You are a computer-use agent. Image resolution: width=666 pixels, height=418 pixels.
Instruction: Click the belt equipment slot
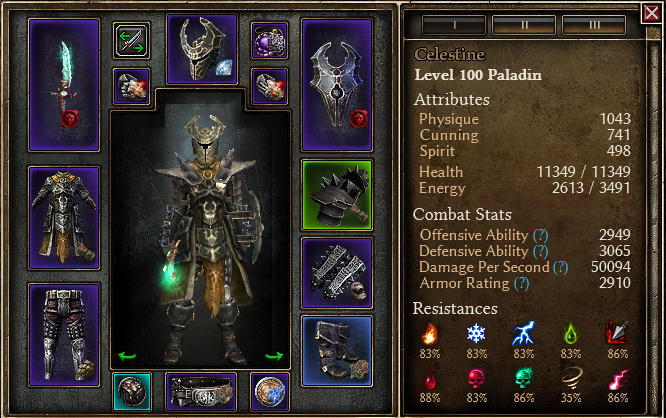pos(201,392)
